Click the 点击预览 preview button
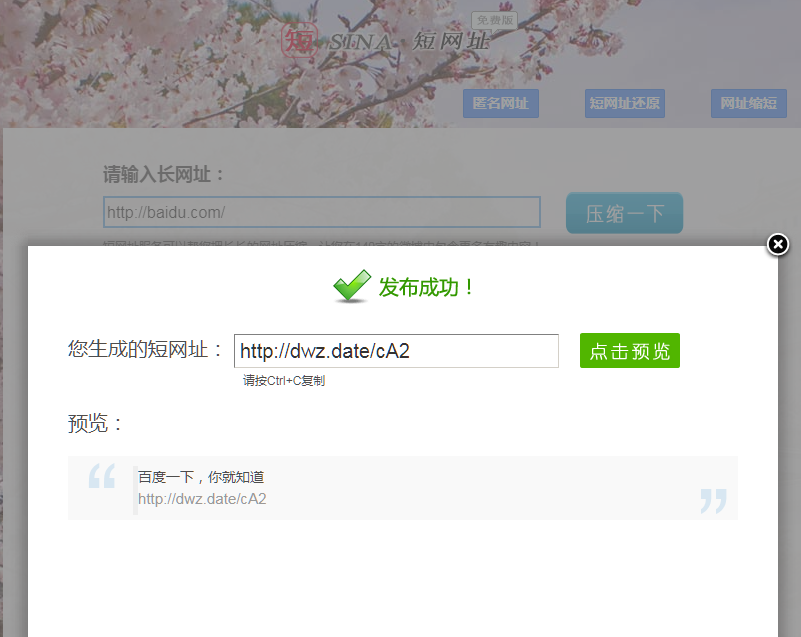Screen dimensions: 801x637 coord(629,351)
